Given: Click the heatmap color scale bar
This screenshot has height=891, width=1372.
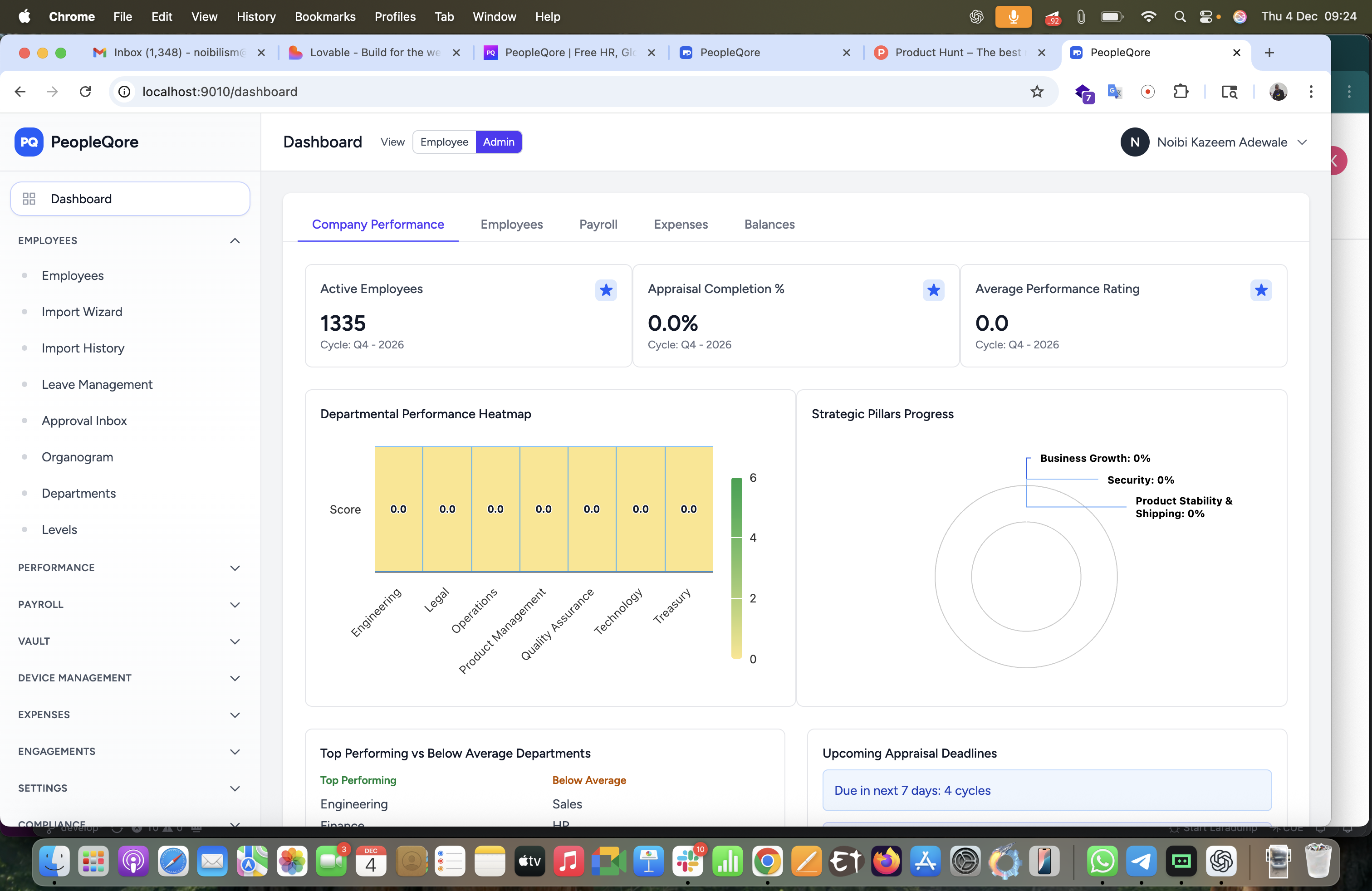Looking at the screenshot, I should [736, 568].
